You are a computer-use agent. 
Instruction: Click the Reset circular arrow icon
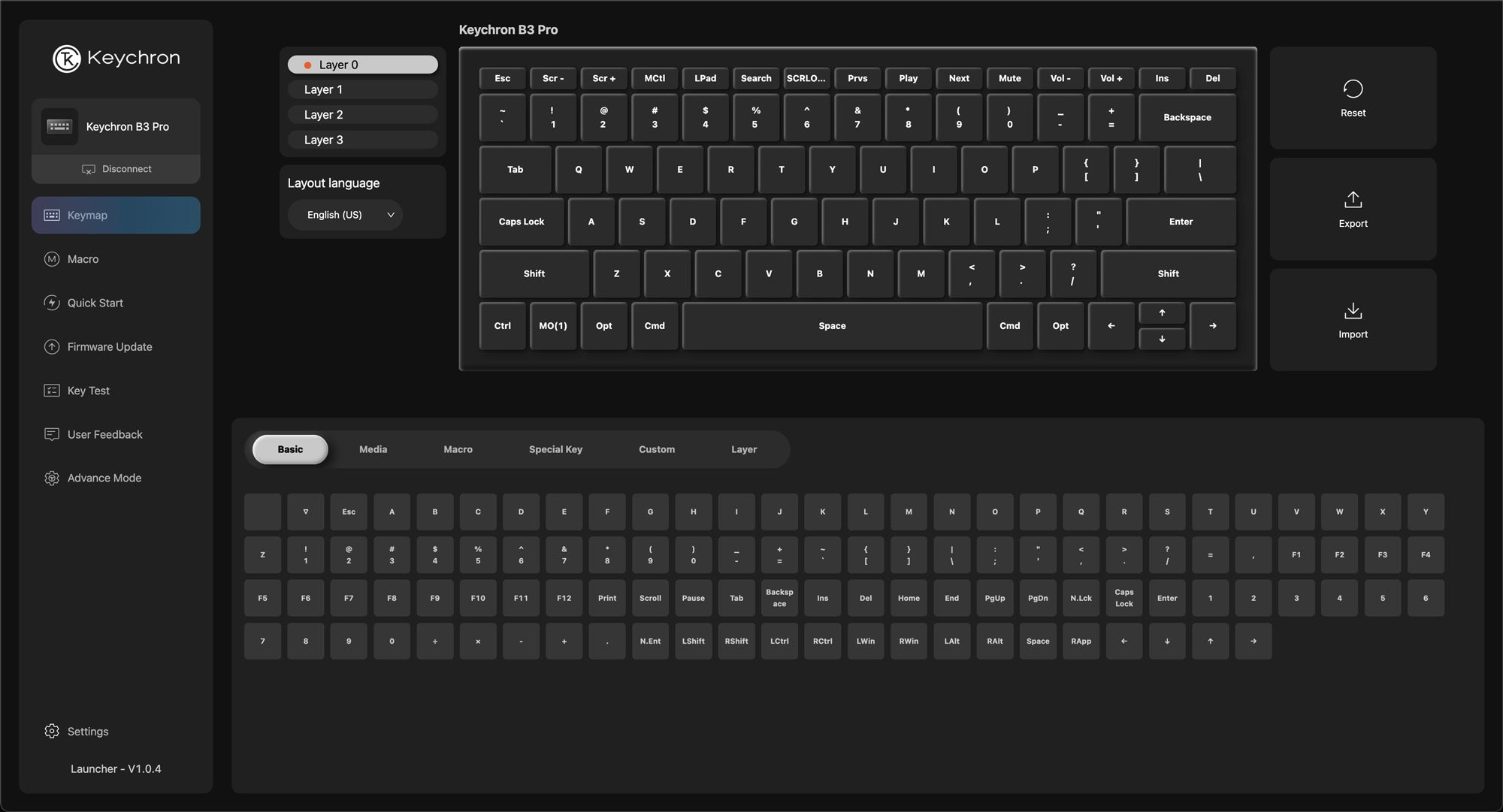1353,89
